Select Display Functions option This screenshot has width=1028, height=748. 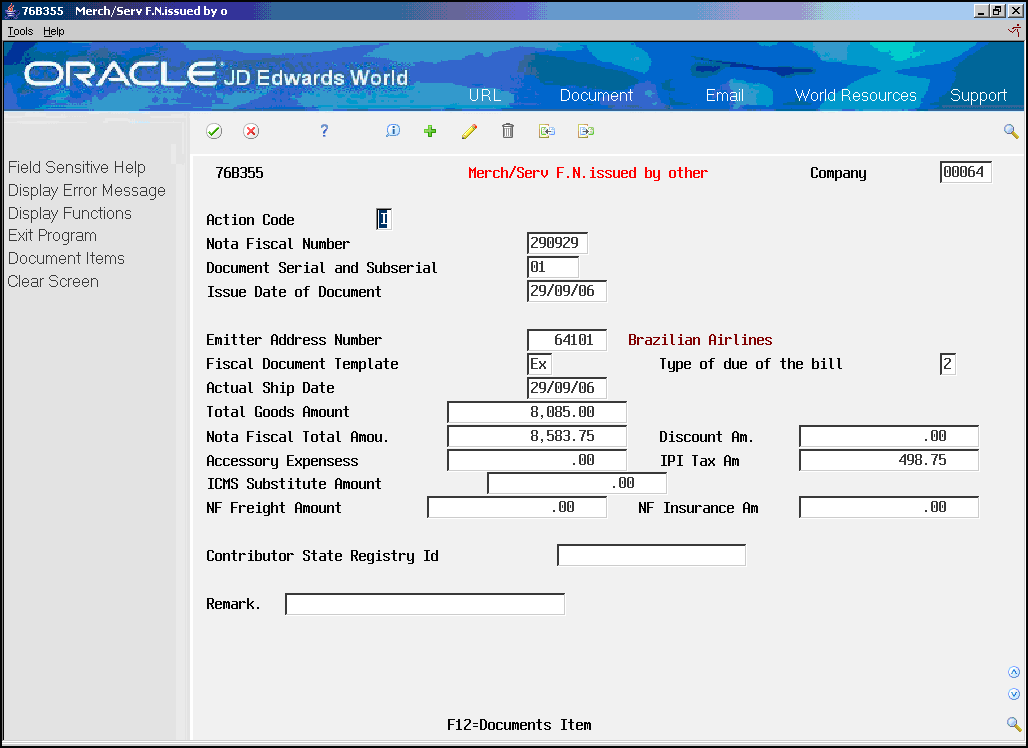tap(69, 214)
